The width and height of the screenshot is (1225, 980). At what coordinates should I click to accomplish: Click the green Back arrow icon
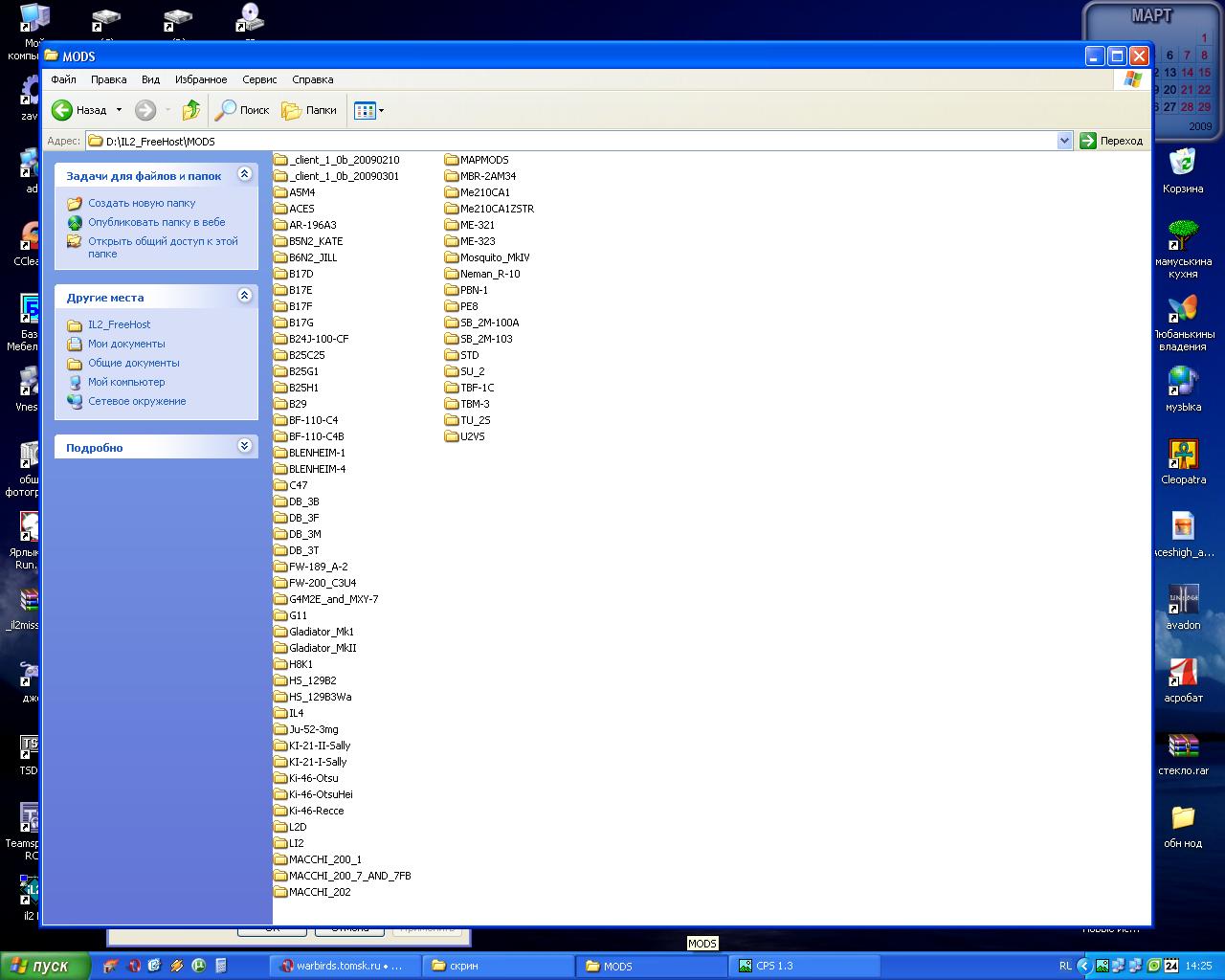[x=63, y=110]
